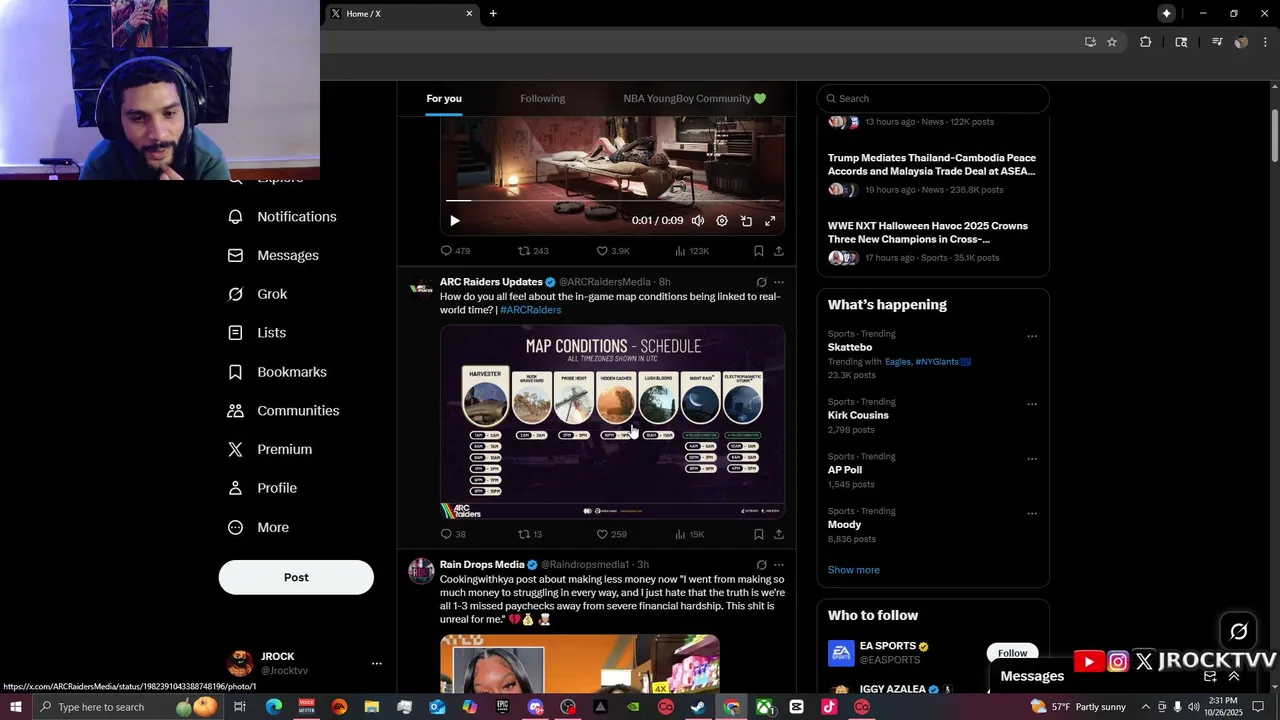Screen dimensions: 1280x720
Task: Open picture-in-picture for the video
Action: [x=746, y=221]
